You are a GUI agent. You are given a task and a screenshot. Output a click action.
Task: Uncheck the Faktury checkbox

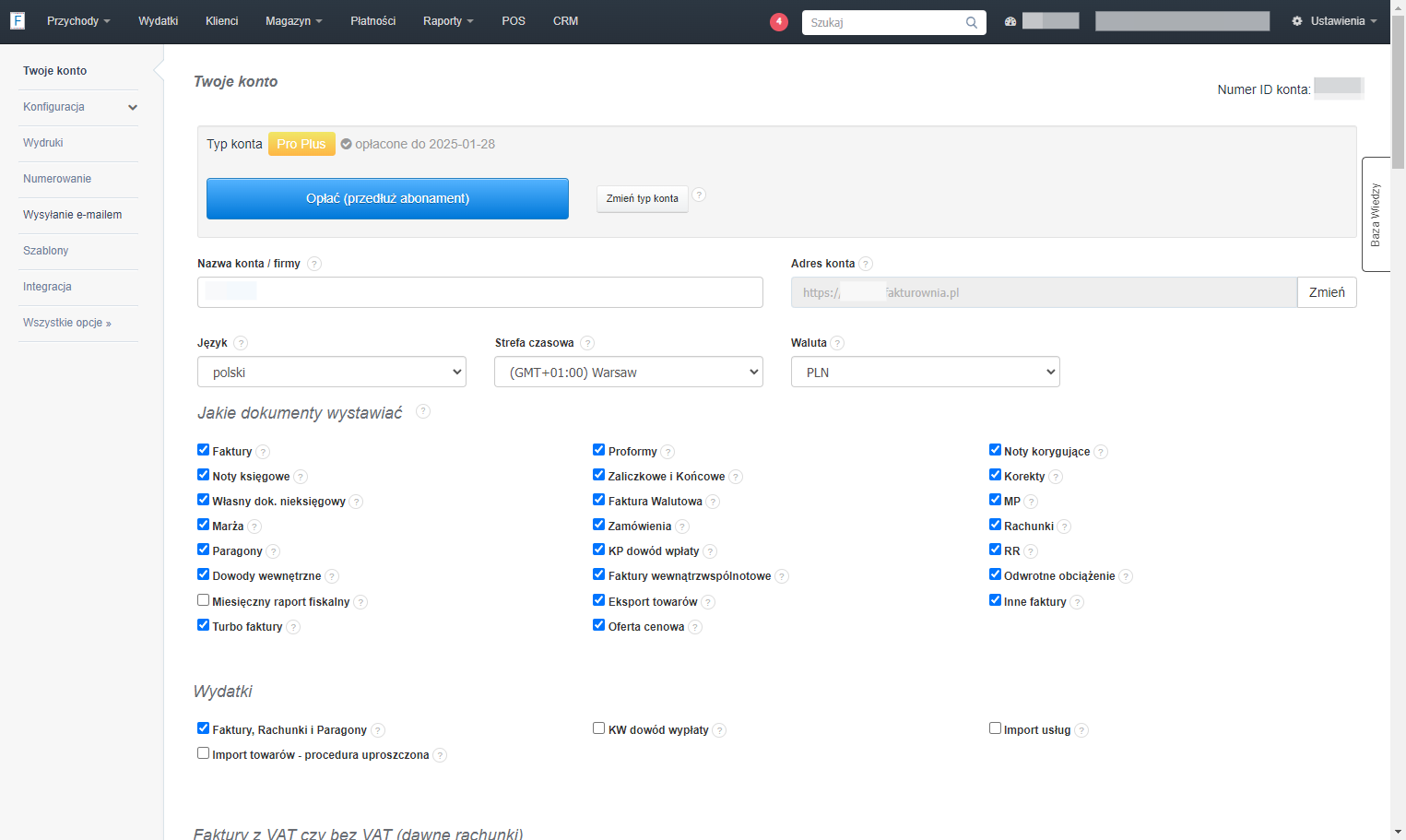coord(203,450)
